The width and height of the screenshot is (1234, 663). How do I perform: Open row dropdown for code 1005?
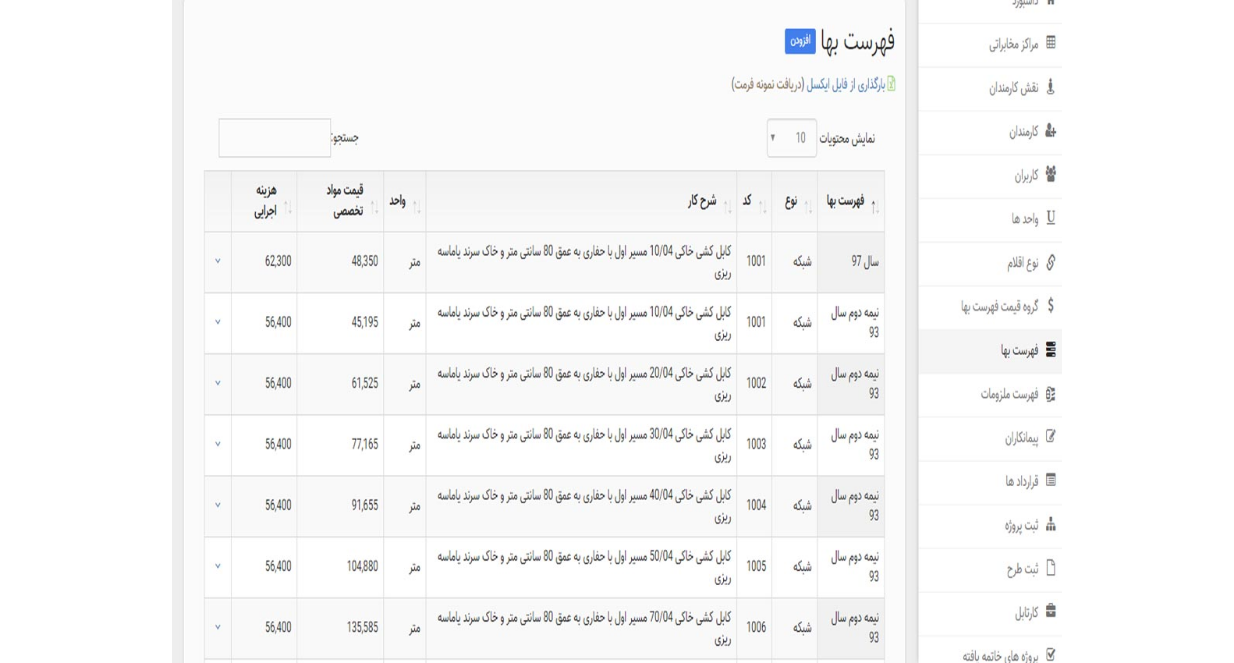[217, 566]
